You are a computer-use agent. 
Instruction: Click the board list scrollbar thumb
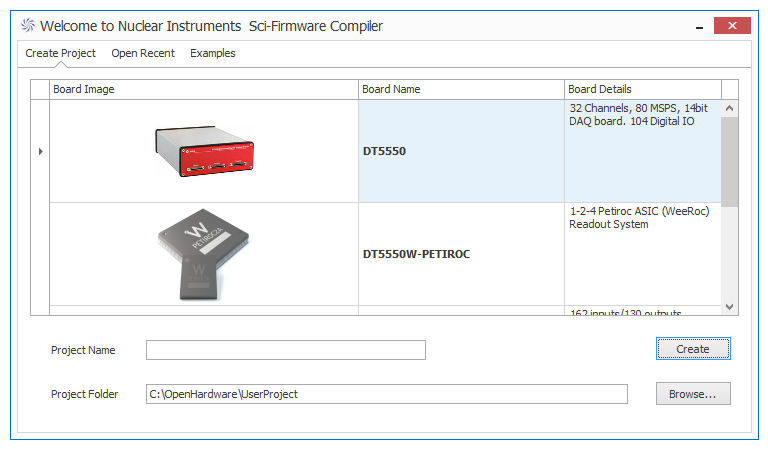[x=729, y=162]
